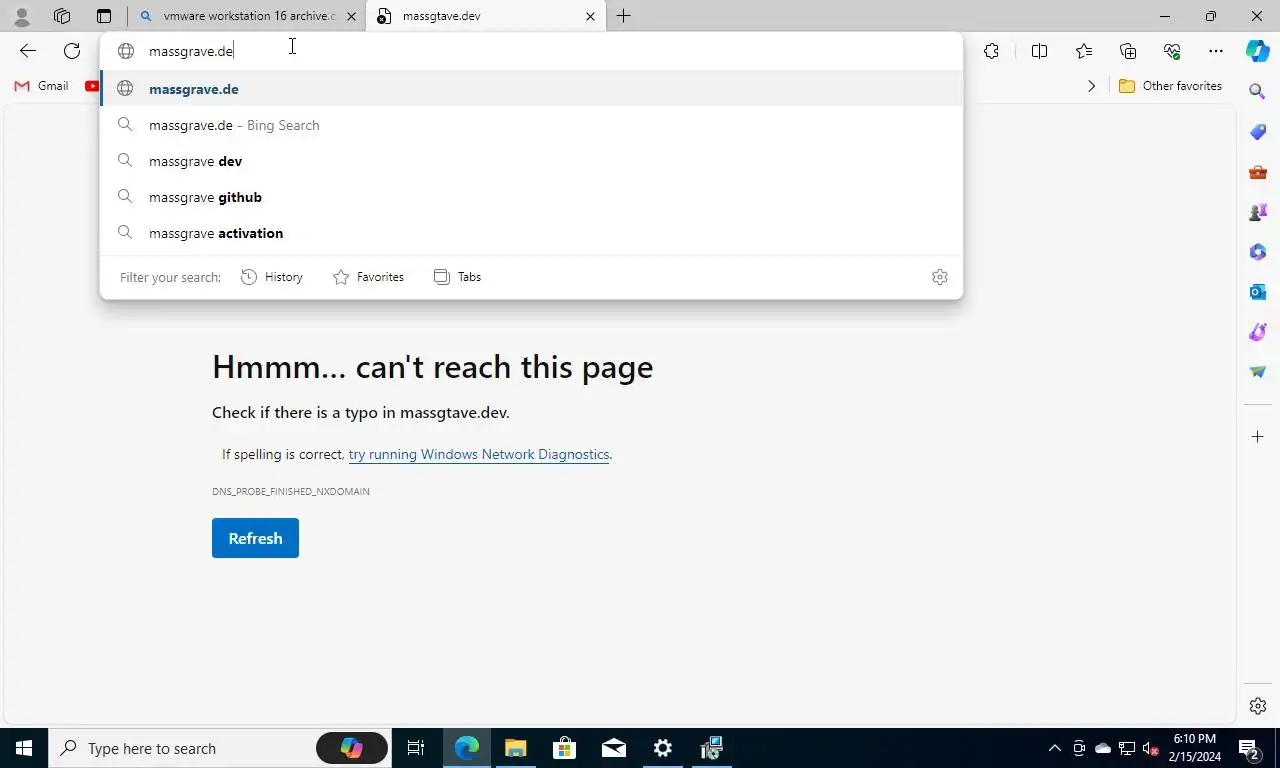This screenshot has width=1280, height=768.
Task: Filter search by Tabs
Action: (457, 277)
